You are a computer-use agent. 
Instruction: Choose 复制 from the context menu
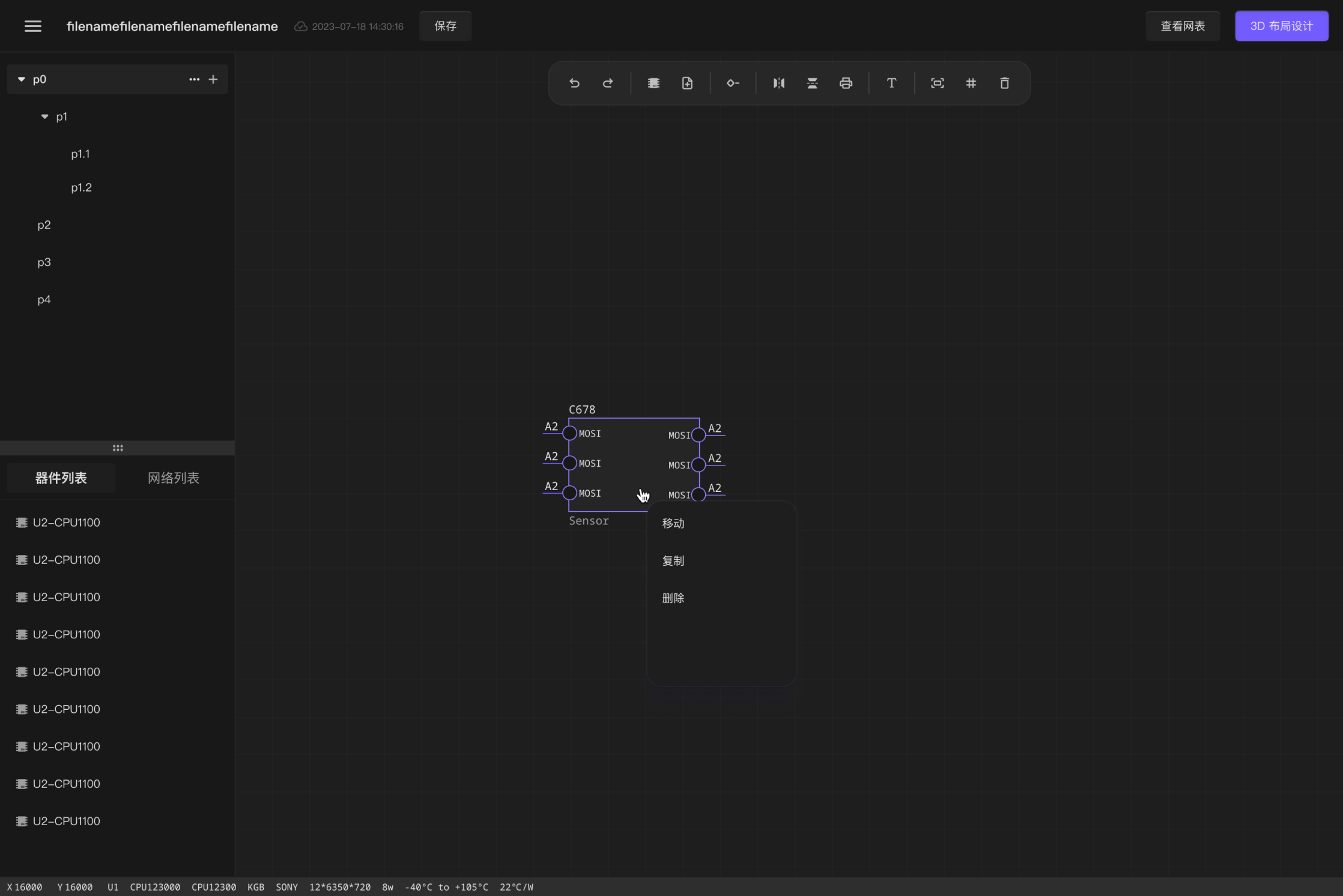[x=673, y=561]
